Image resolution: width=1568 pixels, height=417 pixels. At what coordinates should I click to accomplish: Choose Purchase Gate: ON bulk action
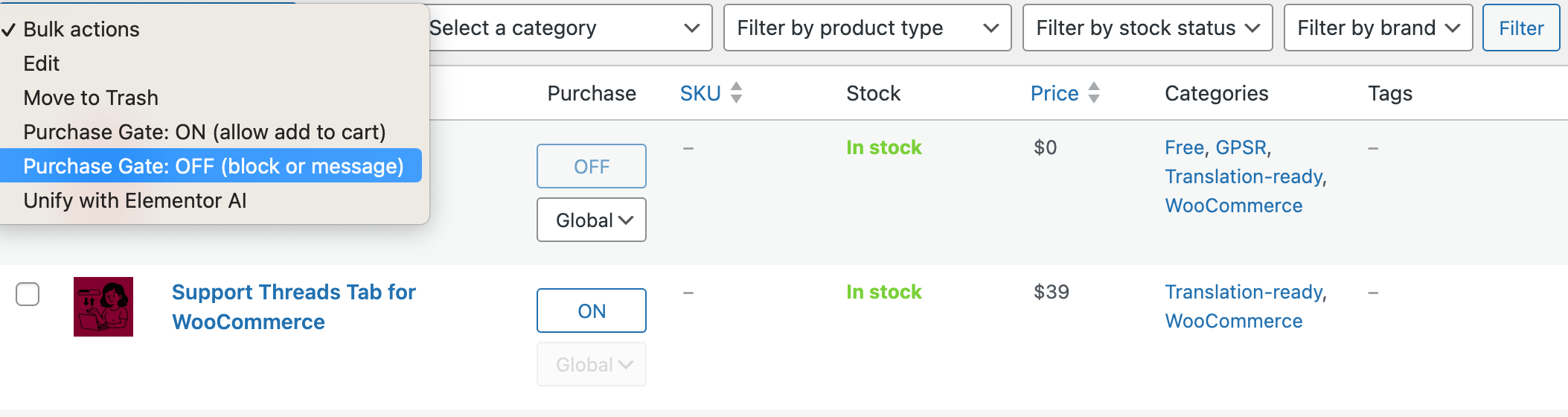tap(205, 132)
